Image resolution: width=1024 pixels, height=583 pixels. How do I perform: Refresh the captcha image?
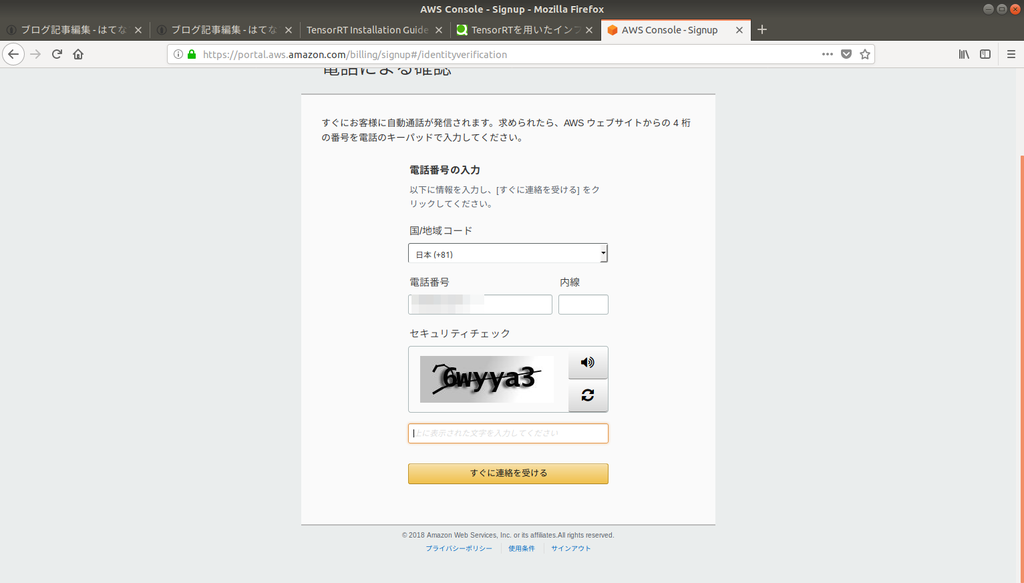coord(588,396)
